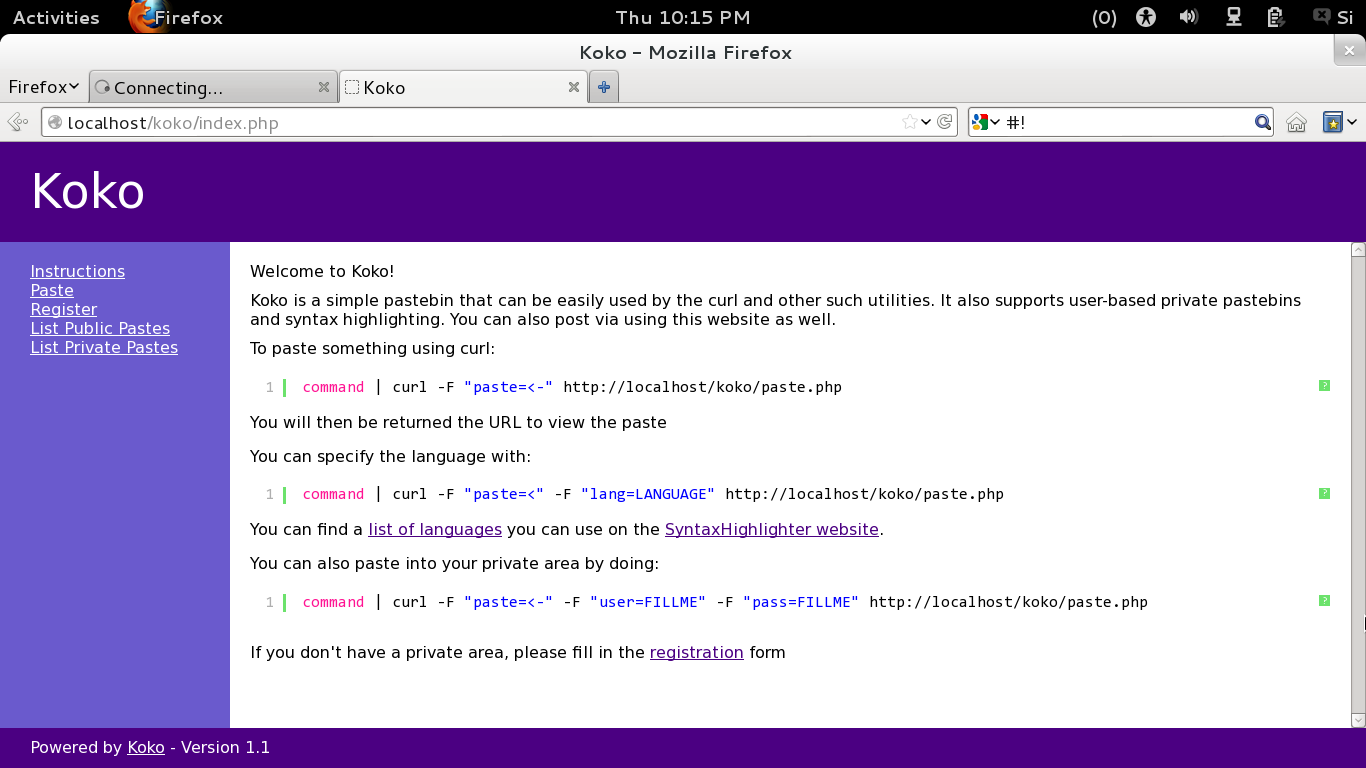The width and height of the screenshot is (1366, 768).
Task: Expand the Firefox application menu
Action: click(x=44, y=87)
